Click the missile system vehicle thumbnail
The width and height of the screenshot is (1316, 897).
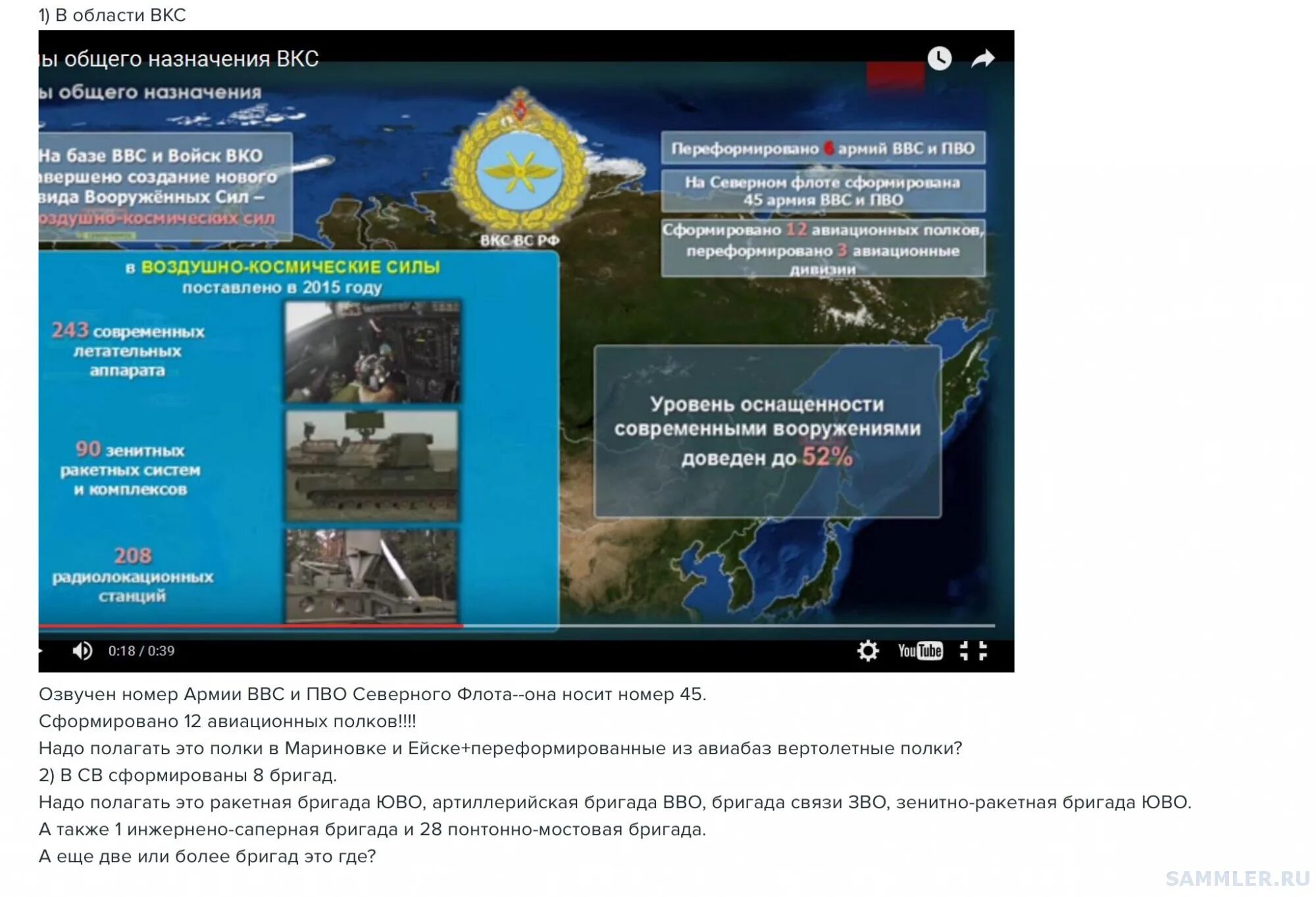pyautogui.click(x=372, y=465)
